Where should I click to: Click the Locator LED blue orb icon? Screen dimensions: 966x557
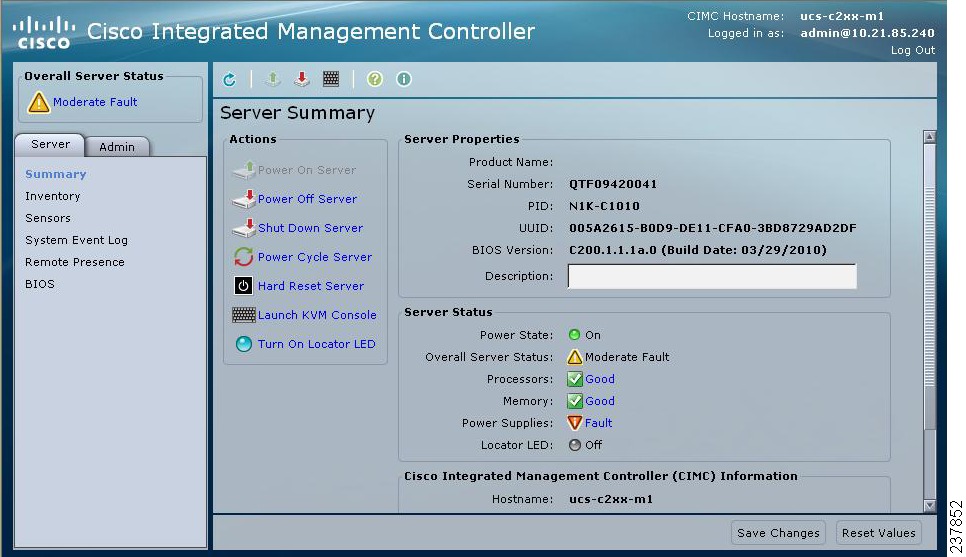pyautogui.click(x=244, y=344)
